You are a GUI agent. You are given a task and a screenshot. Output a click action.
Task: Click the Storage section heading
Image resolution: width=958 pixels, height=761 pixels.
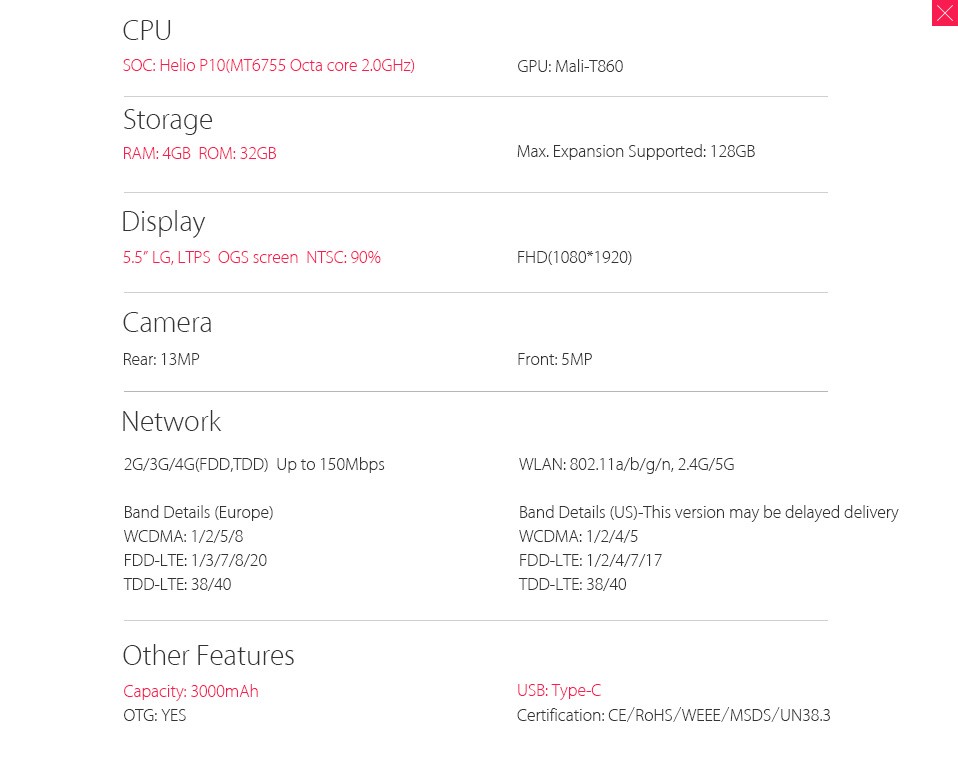(168, 120)
